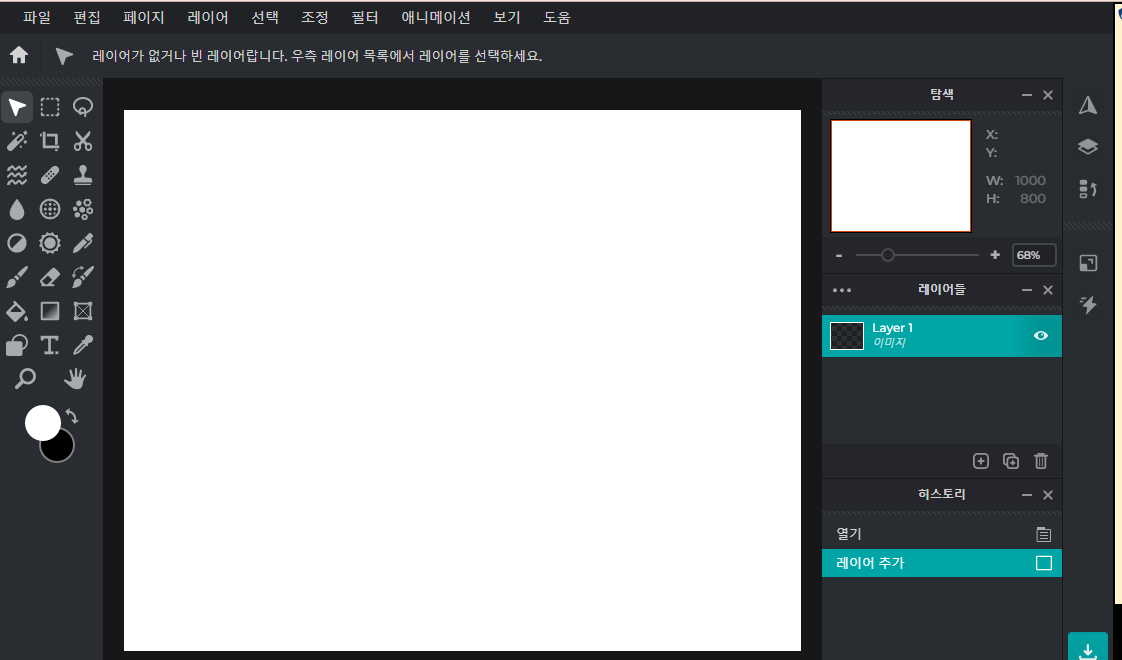
Task: Open the 보기 menu
Action: pos(507,18)
